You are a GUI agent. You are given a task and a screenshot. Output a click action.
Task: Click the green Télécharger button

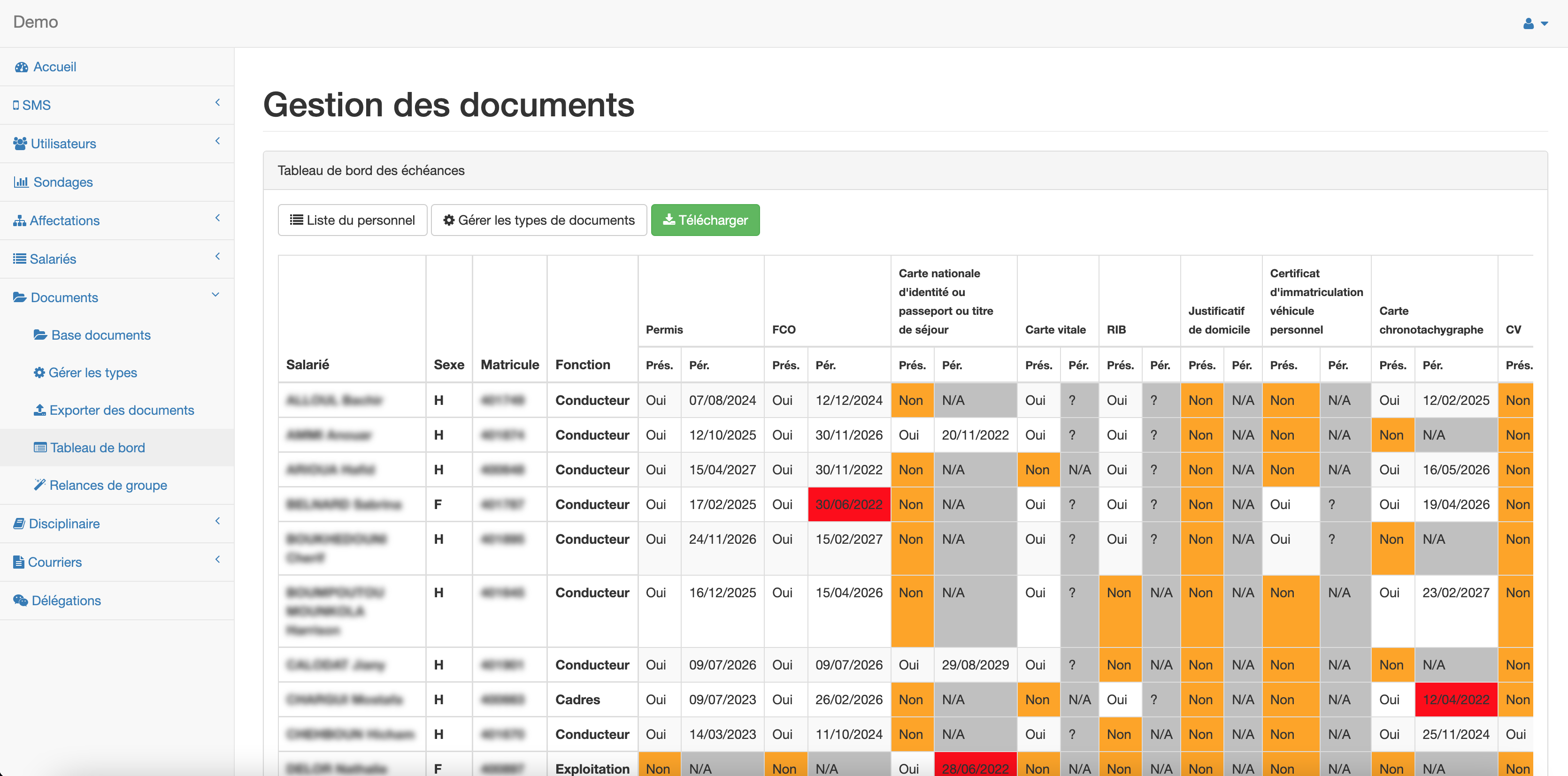[x=705, y=220]
